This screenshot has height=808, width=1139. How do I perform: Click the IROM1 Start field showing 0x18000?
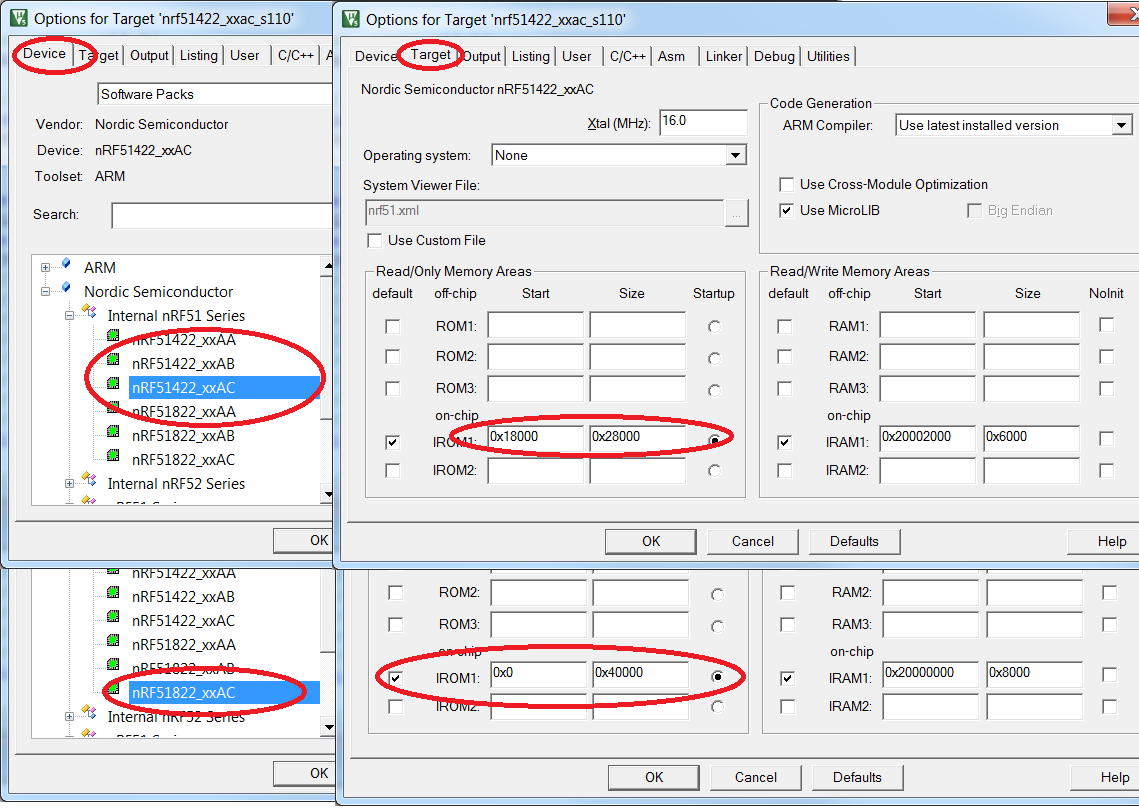click(535, 438)
